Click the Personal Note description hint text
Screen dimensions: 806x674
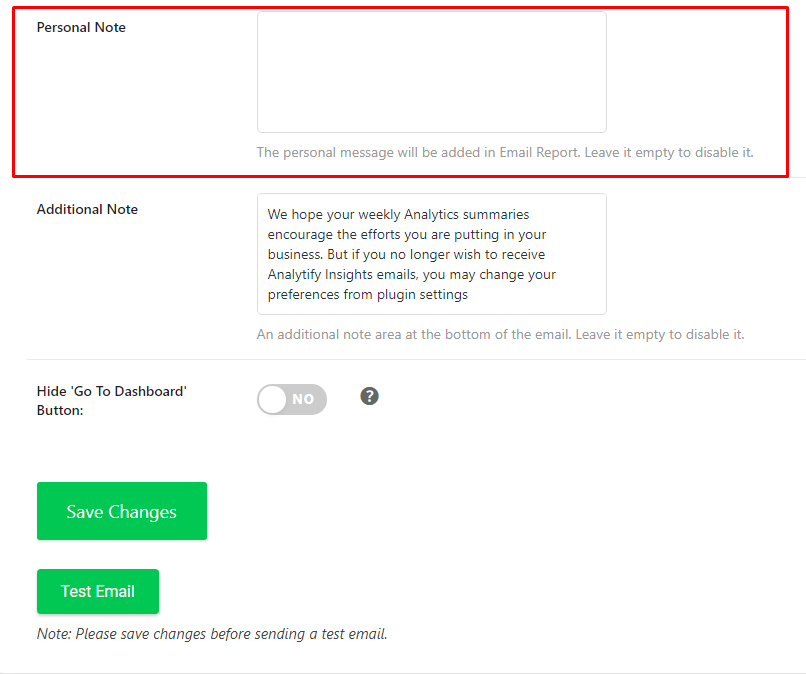[505, 153]
